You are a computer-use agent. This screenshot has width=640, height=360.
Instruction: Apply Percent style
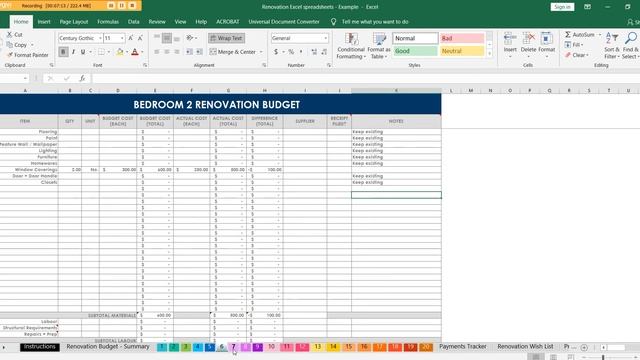[291, 52]
